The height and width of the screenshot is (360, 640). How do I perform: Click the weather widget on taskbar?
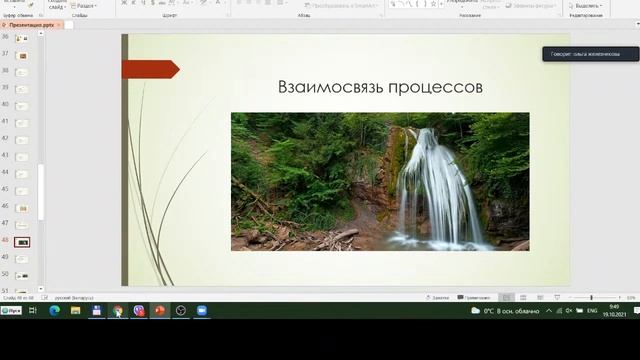(x=505, y=311)
